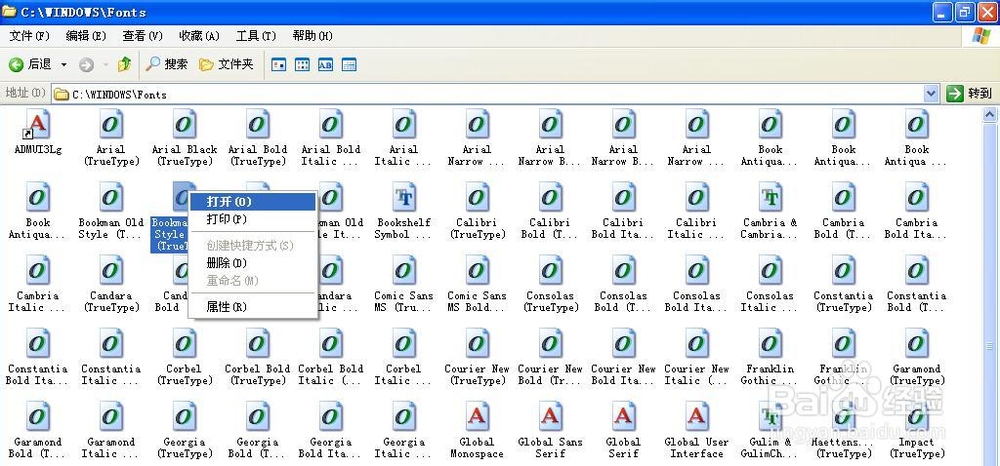Select the Comic Sans MS Bold icon
Viewport: 1000px width, 466px height.
point(477,271)
